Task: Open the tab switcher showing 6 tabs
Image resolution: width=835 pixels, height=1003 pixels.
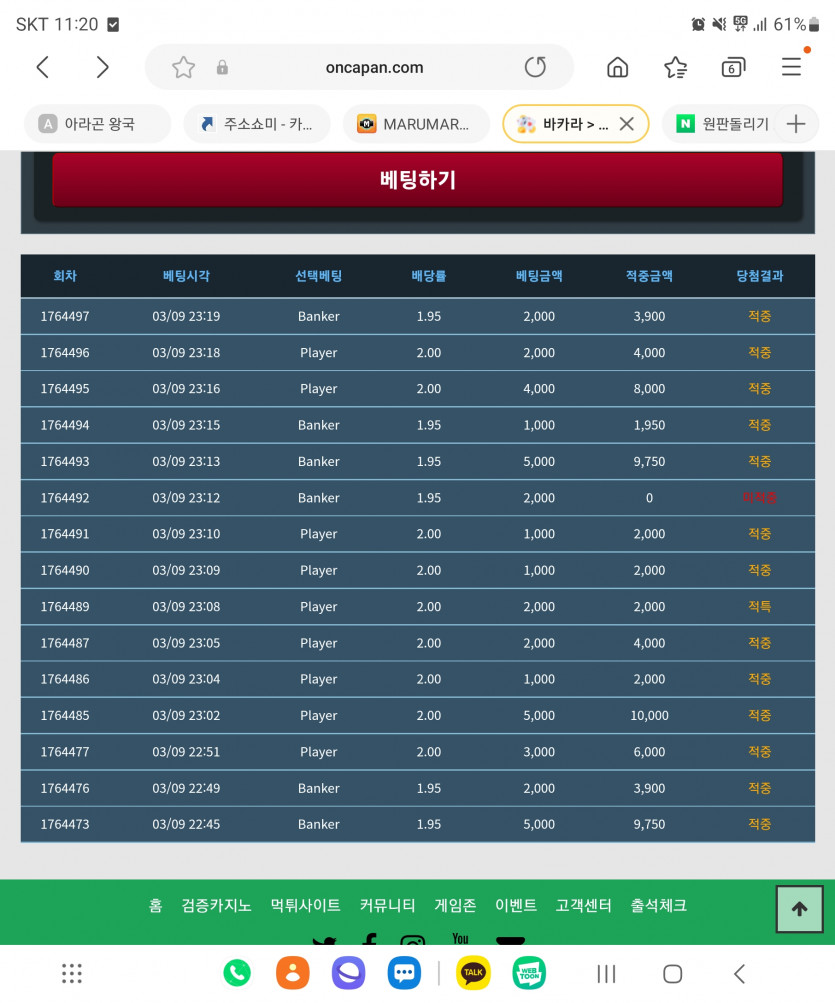Action: coord(733,67)
